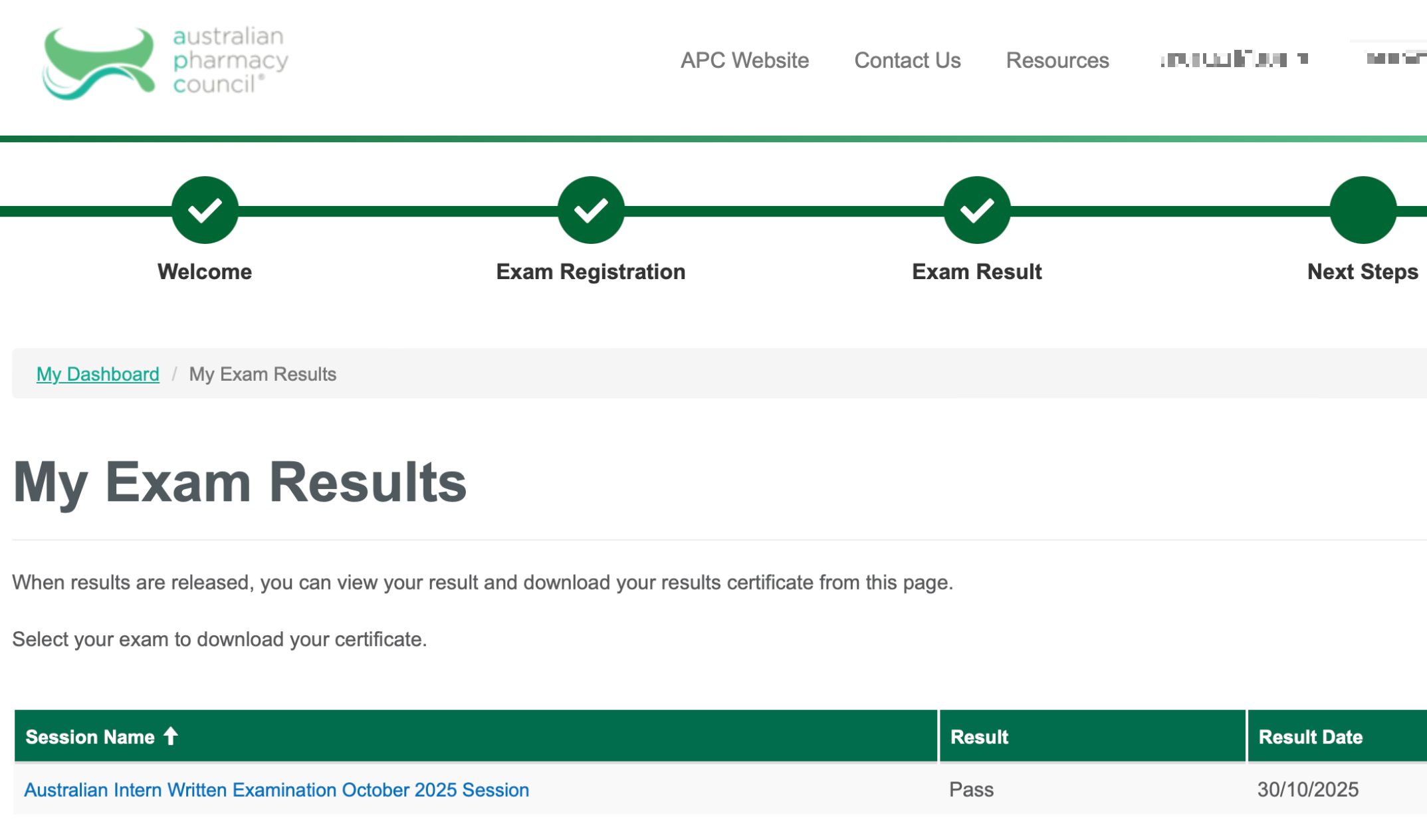Click the Exam Result checkmark circle
1427x840 pixels.
point(976,210)
